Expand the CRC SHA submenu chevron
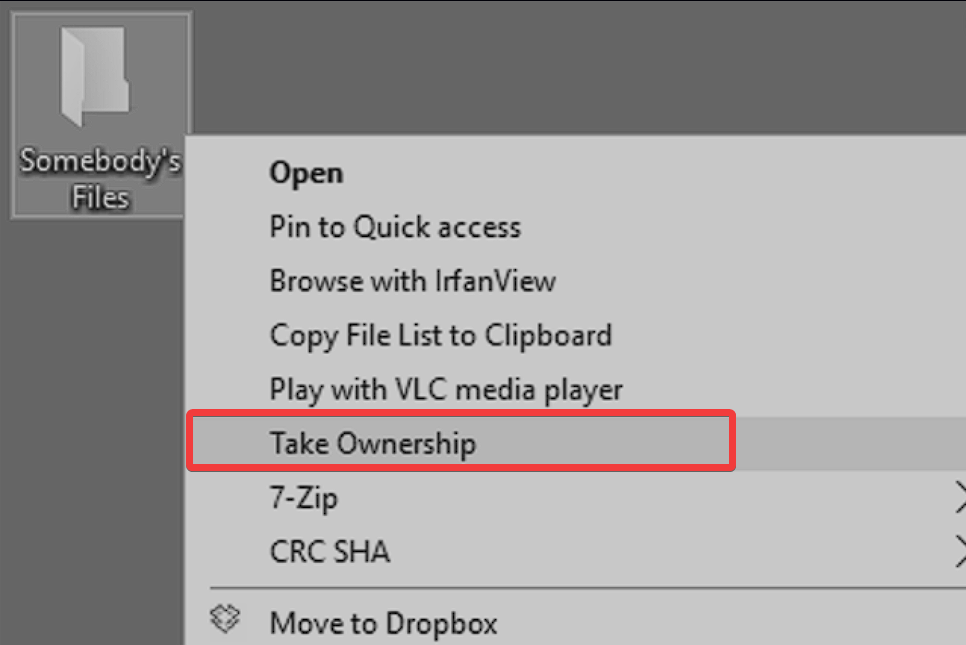 coord(960,551)
